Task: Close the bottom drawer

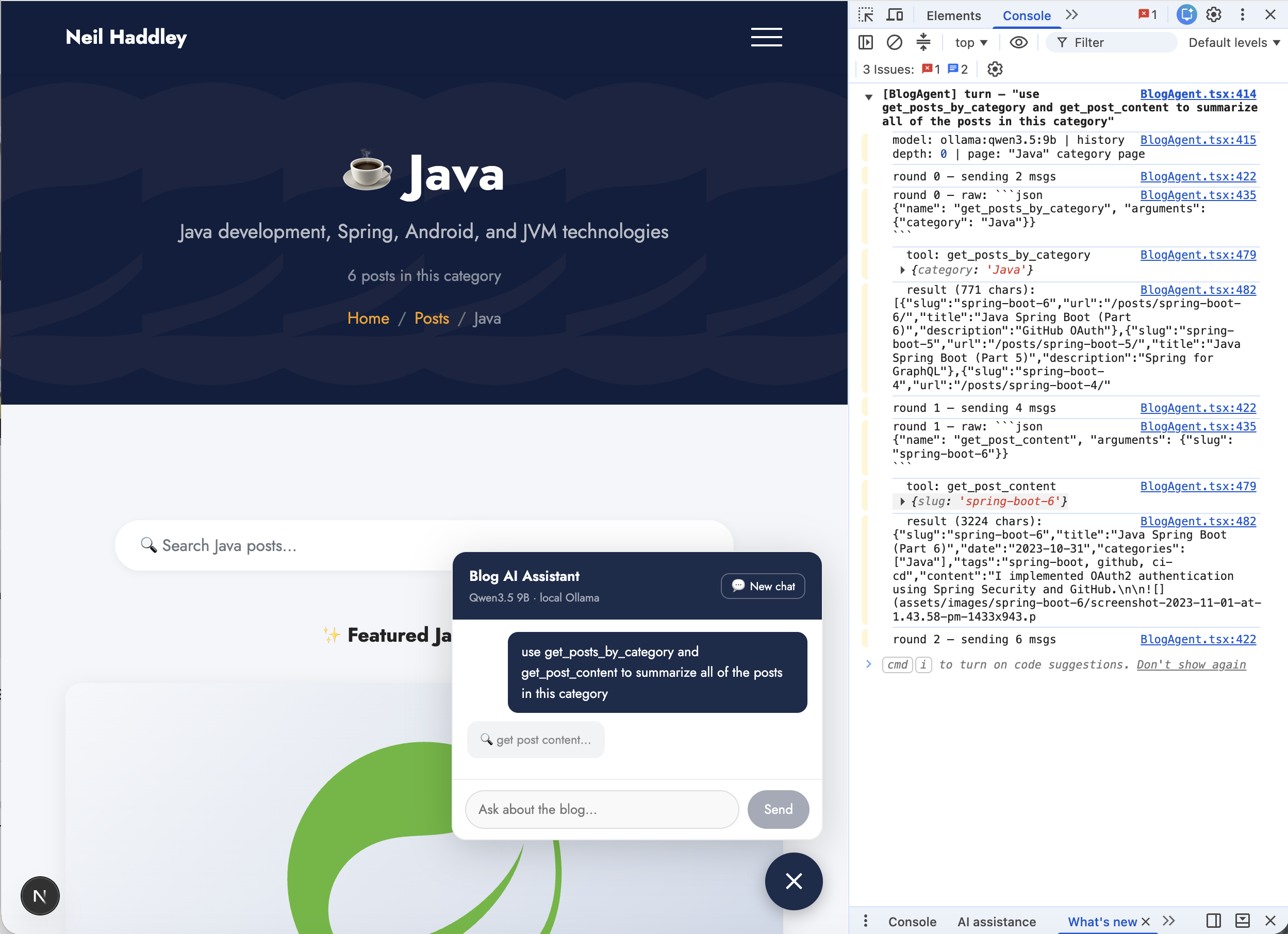Action: tap(1270, 921)
